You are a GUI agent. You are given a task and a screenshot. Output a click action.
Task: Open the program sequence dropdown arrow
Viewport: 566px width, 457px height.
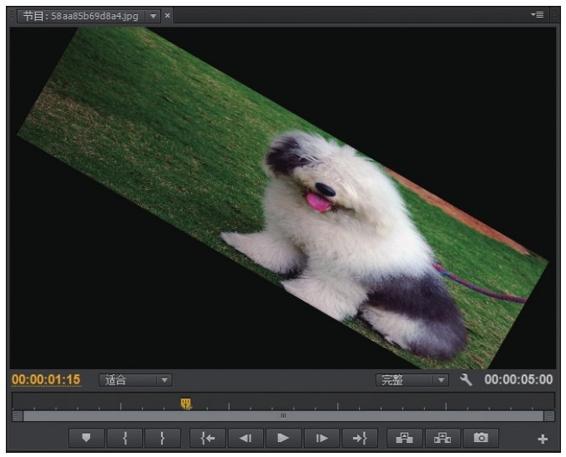[x=153, y=16]
